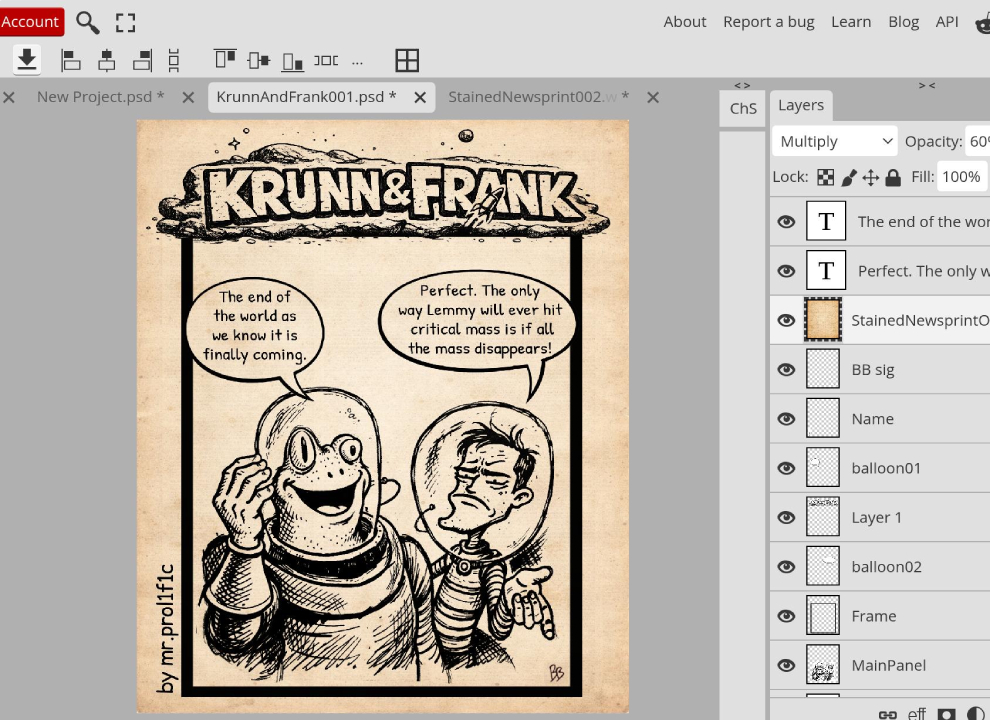Toggle visibility of the balloon01 layer
Screen dimensions: 990x720
787,468
